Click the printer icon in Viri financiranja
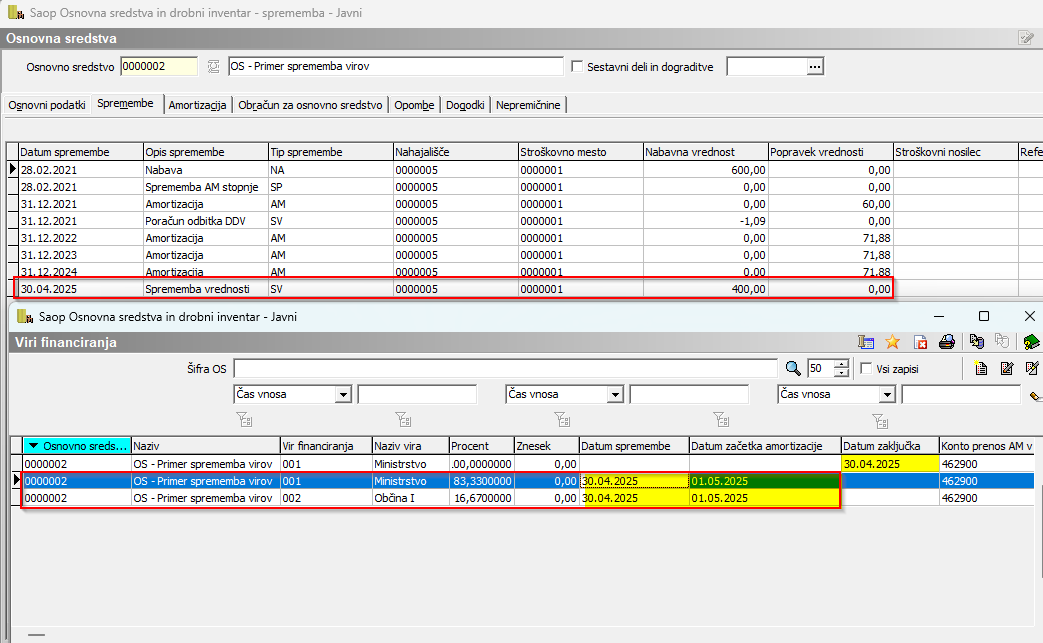 (946, 342)
